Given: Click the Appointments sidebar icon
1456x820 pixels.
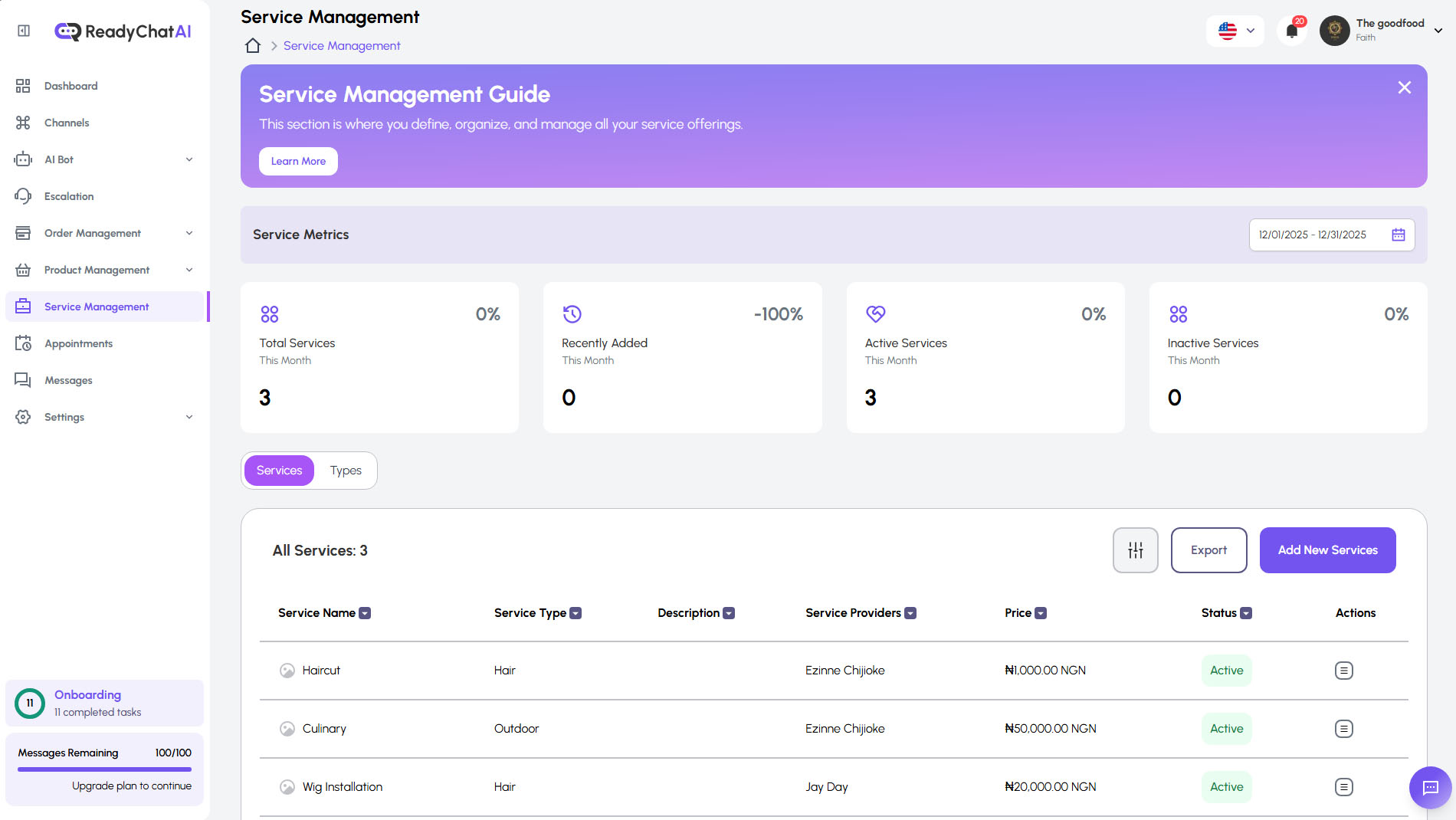Looking at the screenshot, I should coord(23,343).
